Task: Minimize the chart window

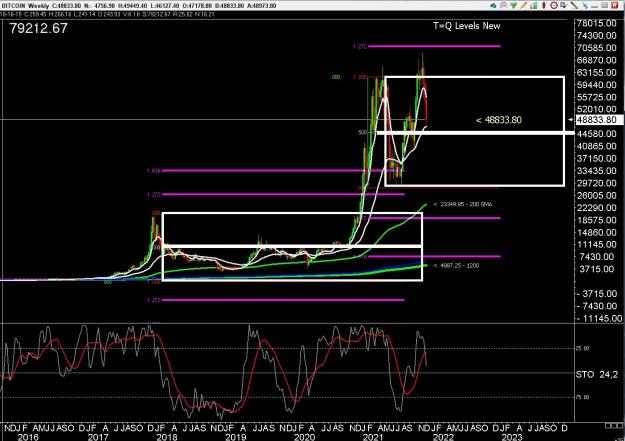Action: [595, 6]
